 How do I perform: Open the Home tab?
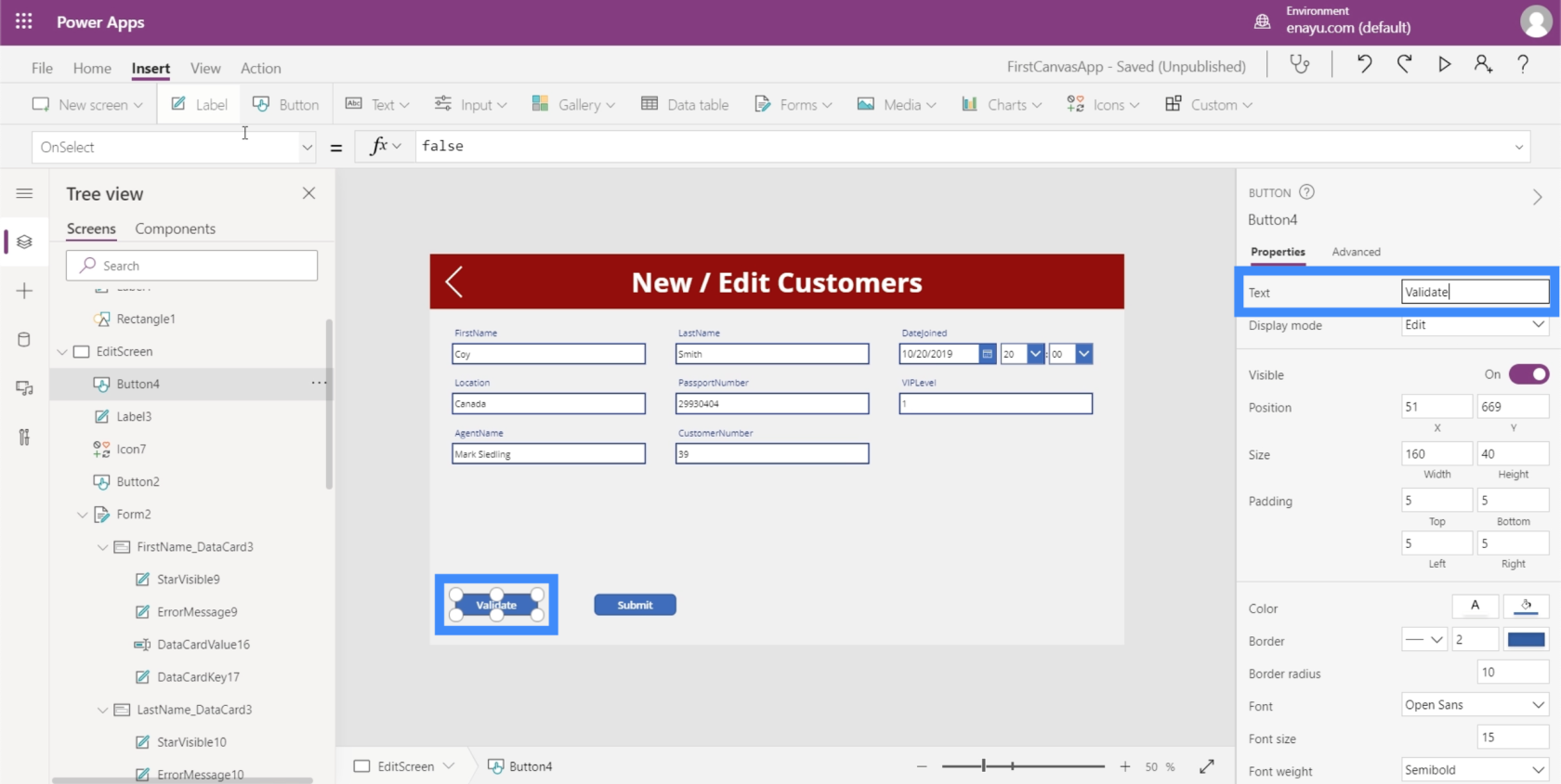(92, 68)
